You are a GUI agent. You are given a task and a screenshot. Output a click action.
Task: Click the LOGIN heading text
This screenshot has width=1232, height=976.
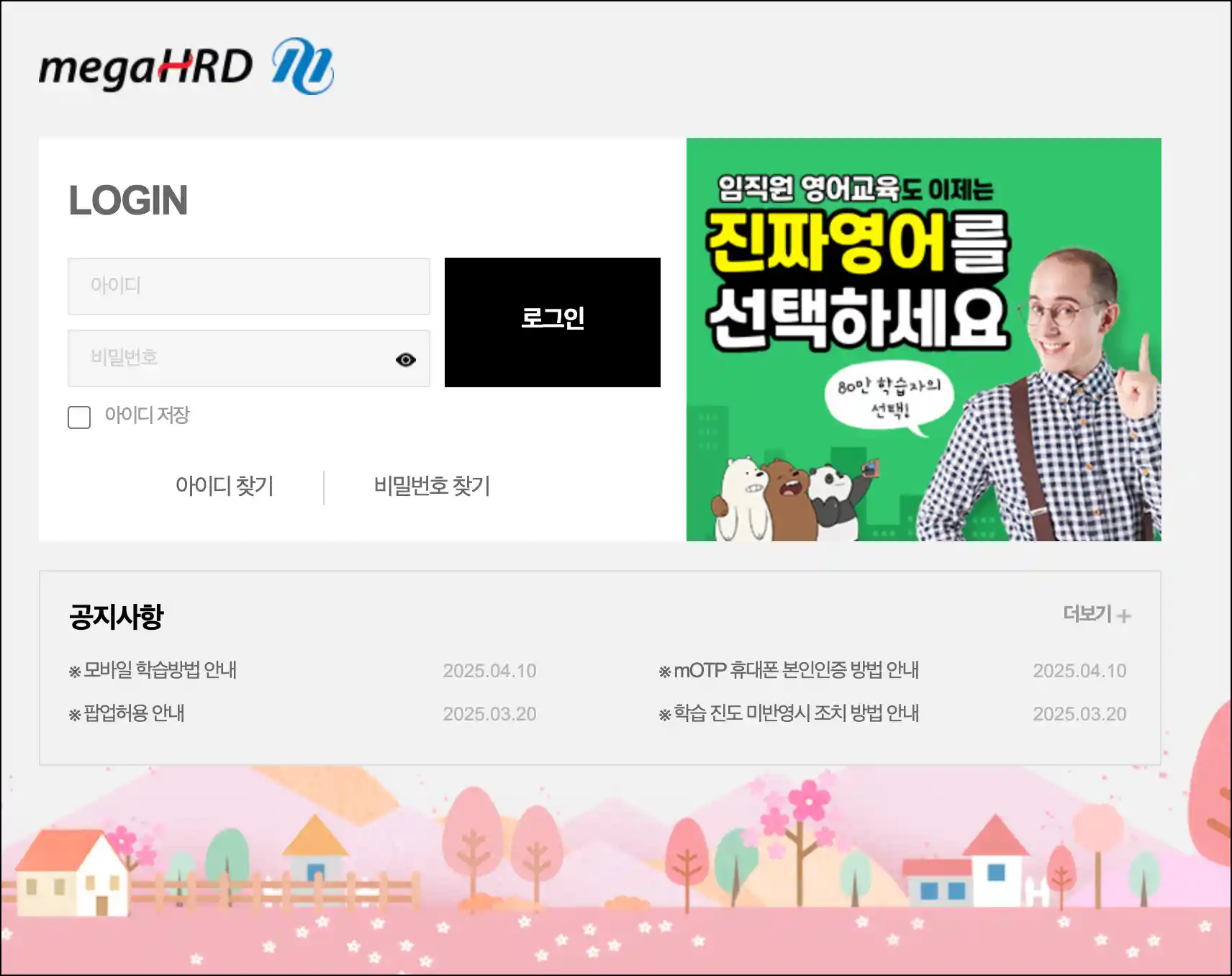(x=128, y=200)
